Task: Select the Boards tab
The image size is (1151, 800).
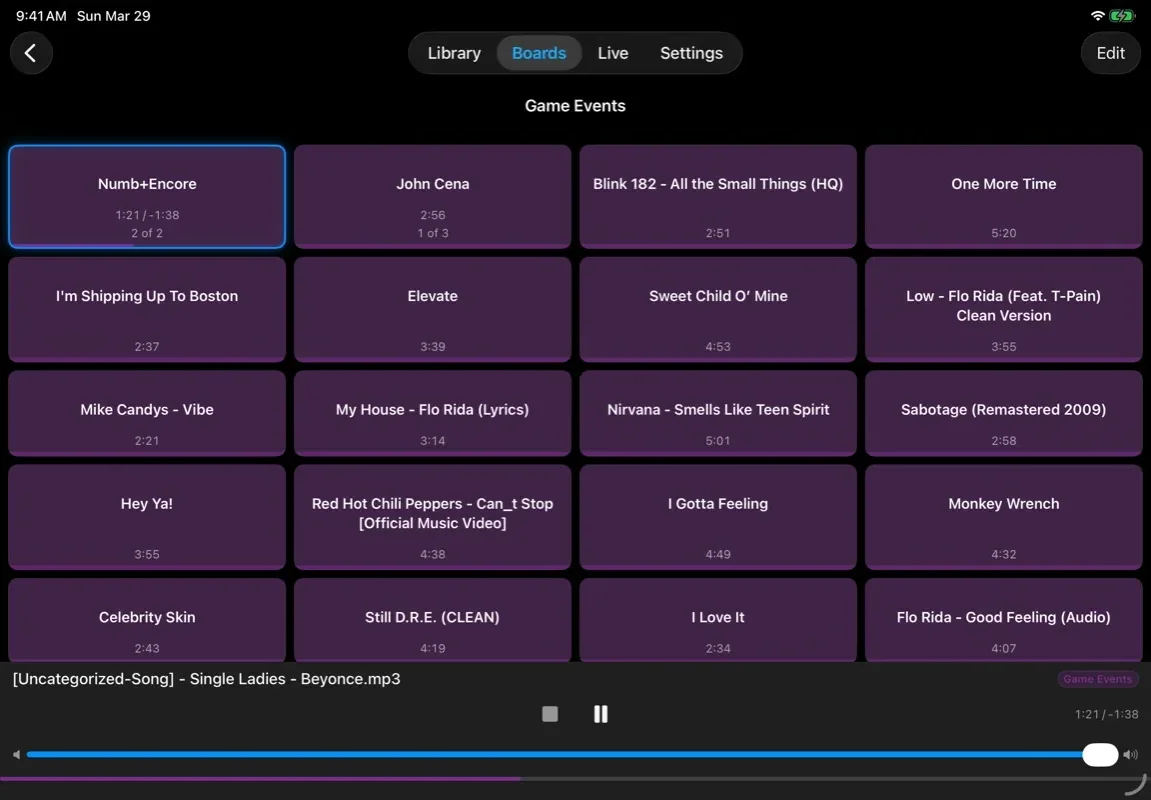Action: click(539, 52)
